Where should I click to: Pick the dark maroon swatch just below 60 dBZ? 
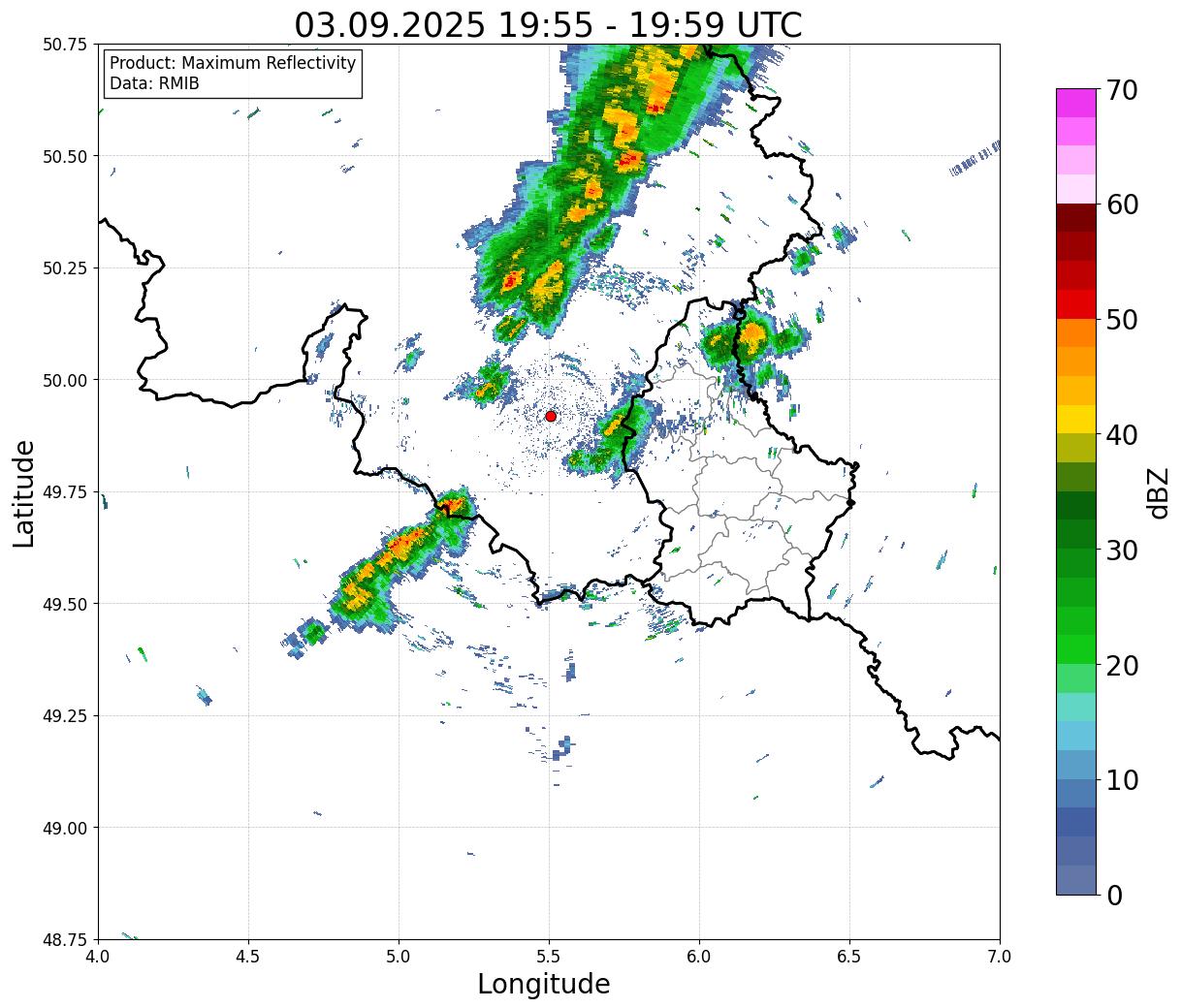pos(1076,217)
